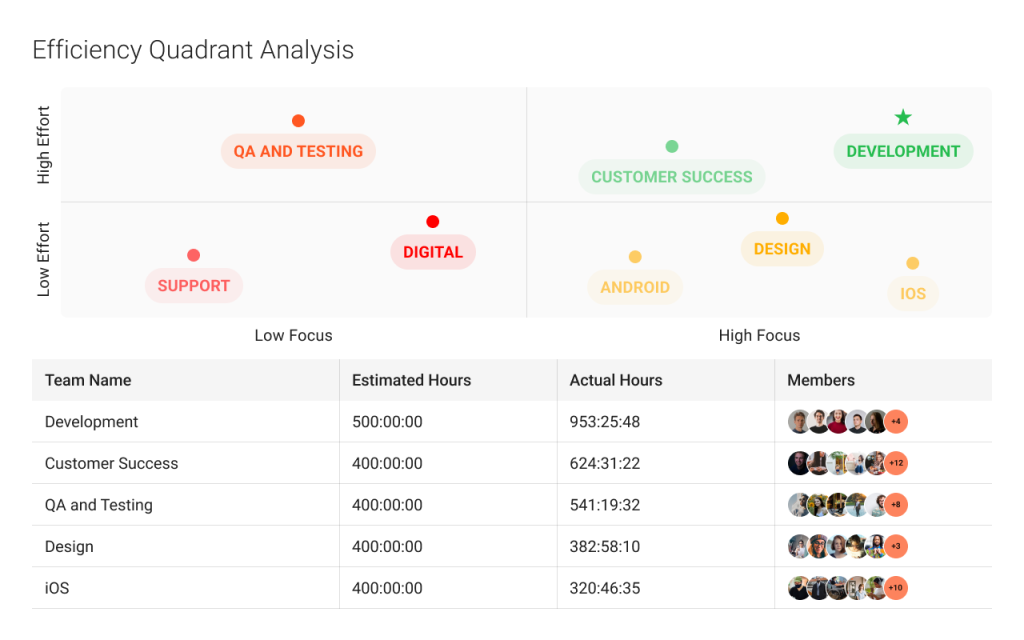The image size is (1024, 640).
Task: Select the red dot above the Digital label
Action: click(x=434, y=219)
